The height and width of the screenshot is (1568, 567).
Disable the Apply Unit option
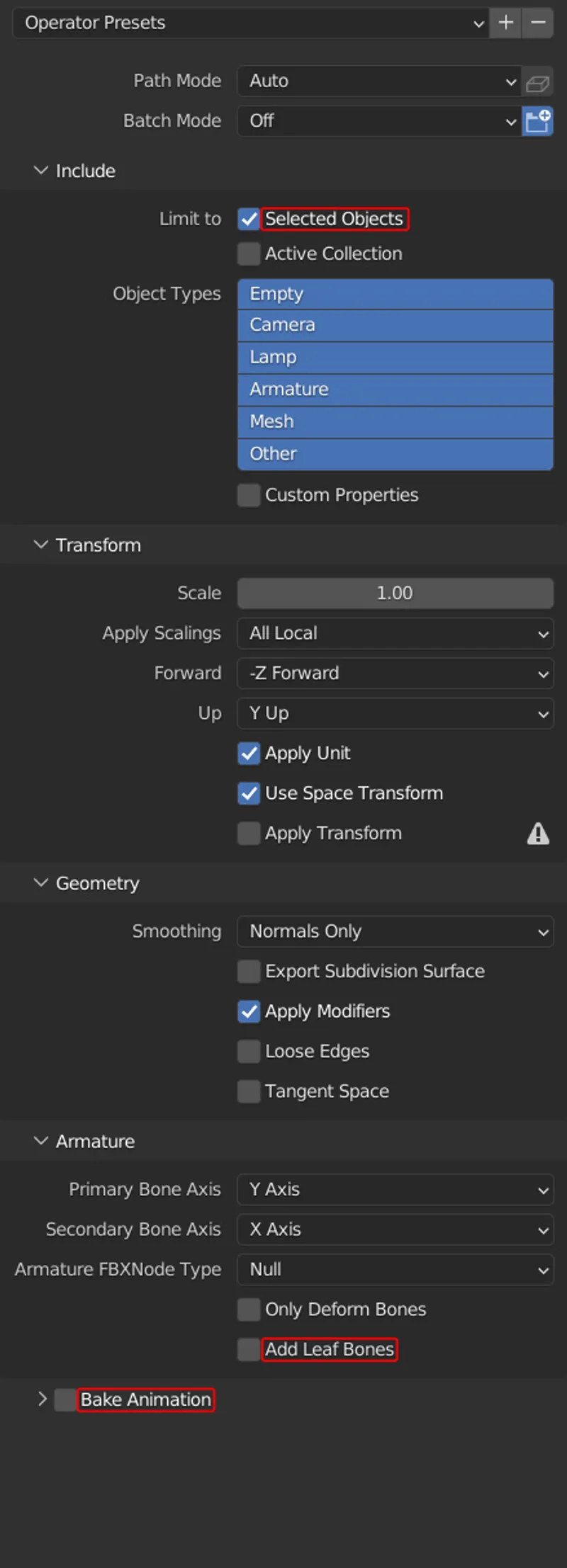pos(248,754)
